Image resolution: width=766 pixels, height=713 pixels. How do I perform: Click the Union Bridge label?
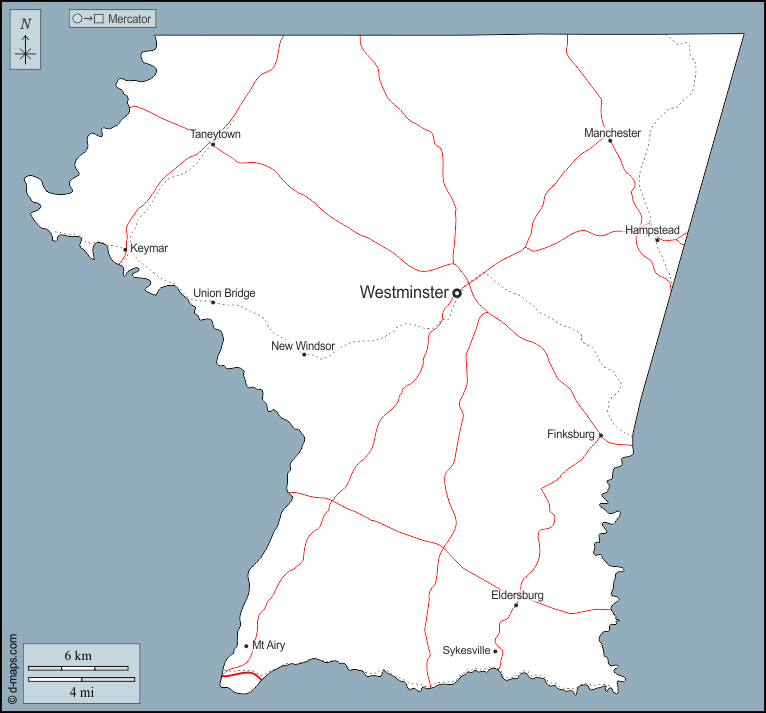pos(224,293)
